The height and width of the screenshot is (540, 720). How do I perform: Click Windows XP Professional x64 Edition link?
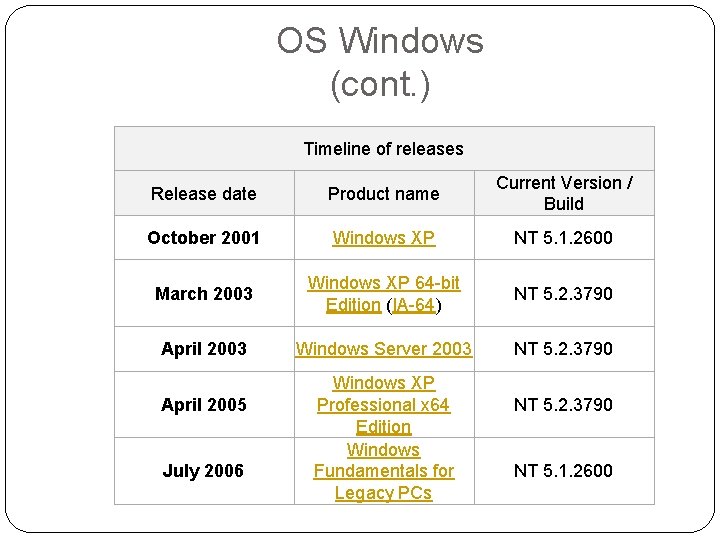click(383, 404)
